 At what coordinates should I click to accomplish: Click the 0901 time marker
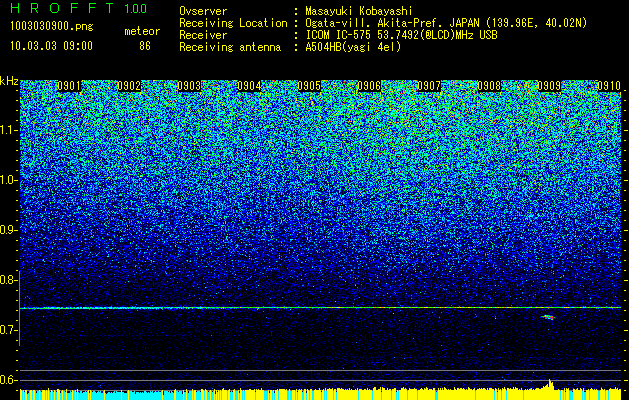(69, 86)
